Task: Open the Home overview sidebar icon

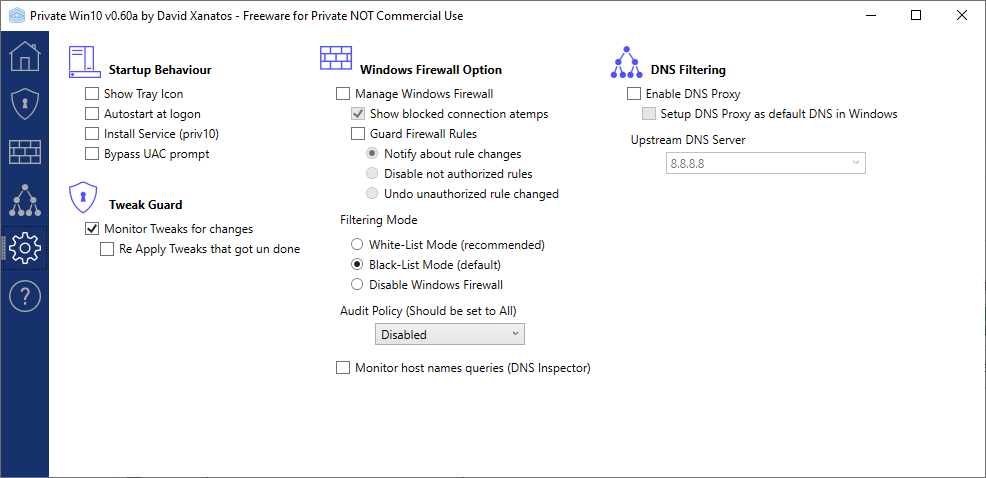Action: [x=25, y=56]
